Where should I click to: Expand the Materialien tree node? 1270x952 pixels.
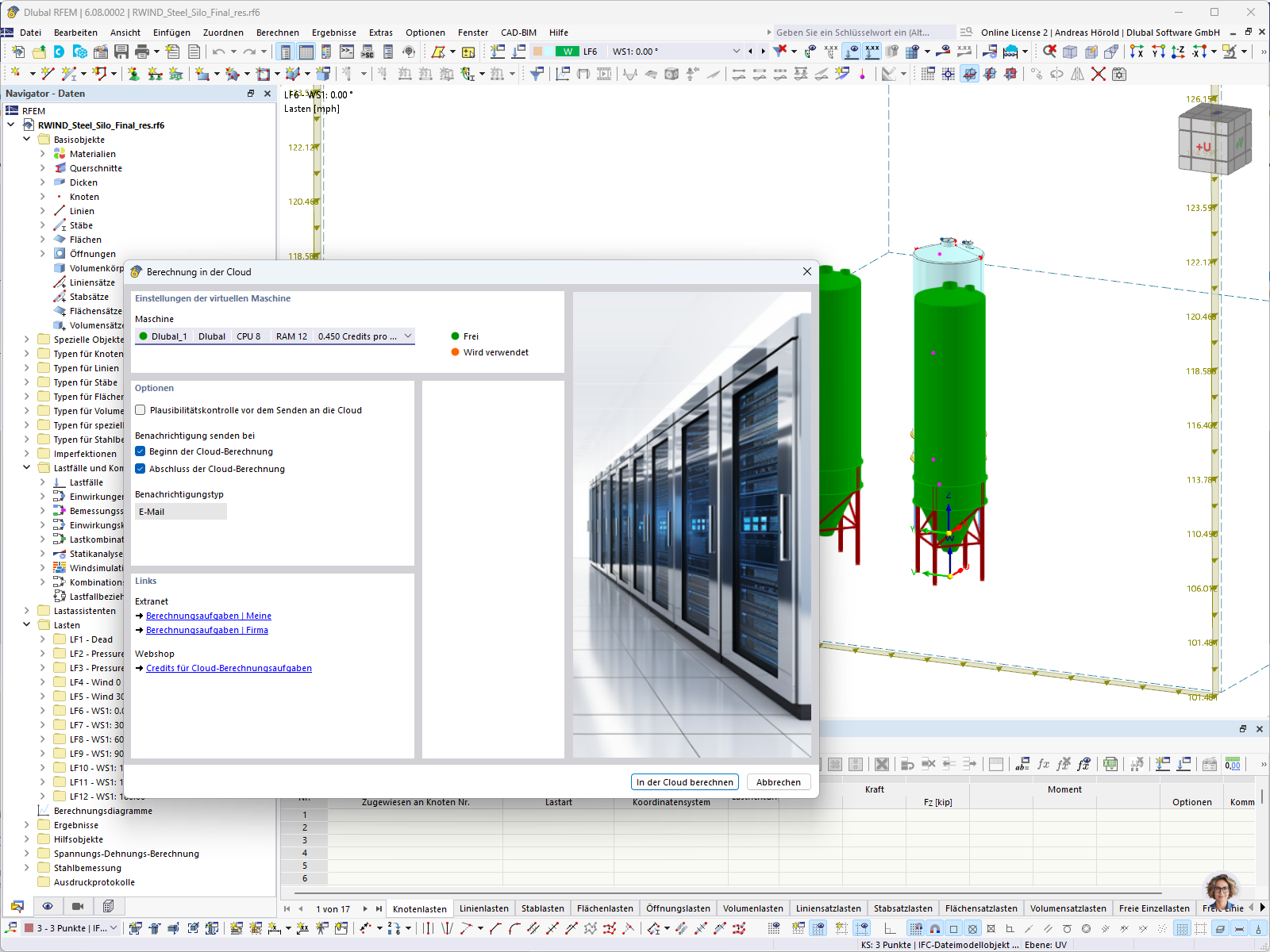[43, 154]
